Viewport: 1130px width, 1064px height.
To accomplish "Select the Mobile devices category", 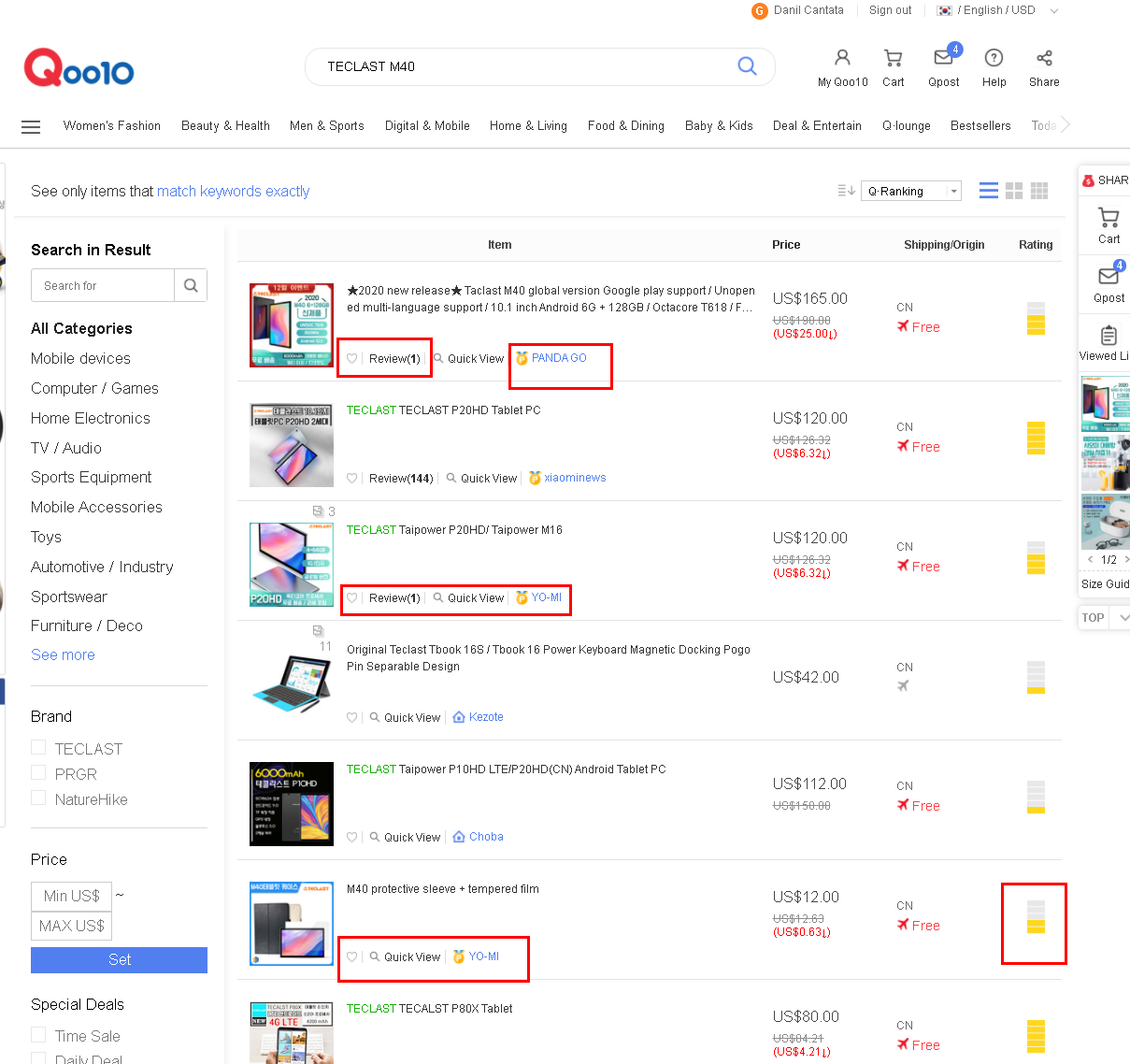I will [x=80, y=358].
